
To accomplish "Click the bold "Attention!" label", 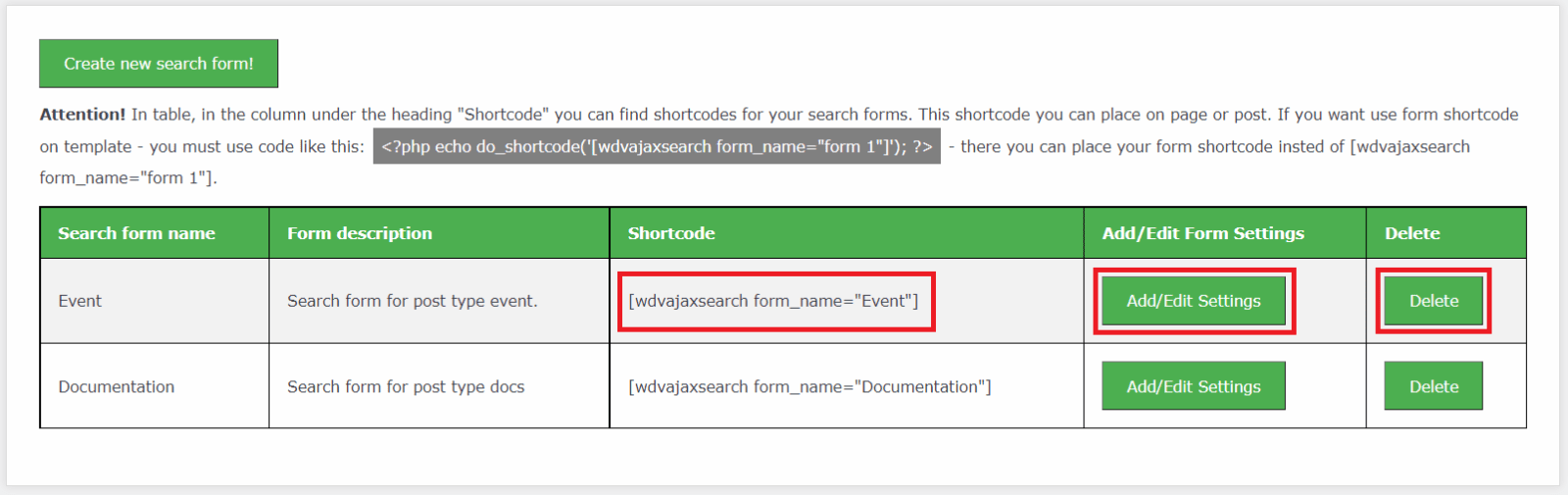I will (82, 115).
